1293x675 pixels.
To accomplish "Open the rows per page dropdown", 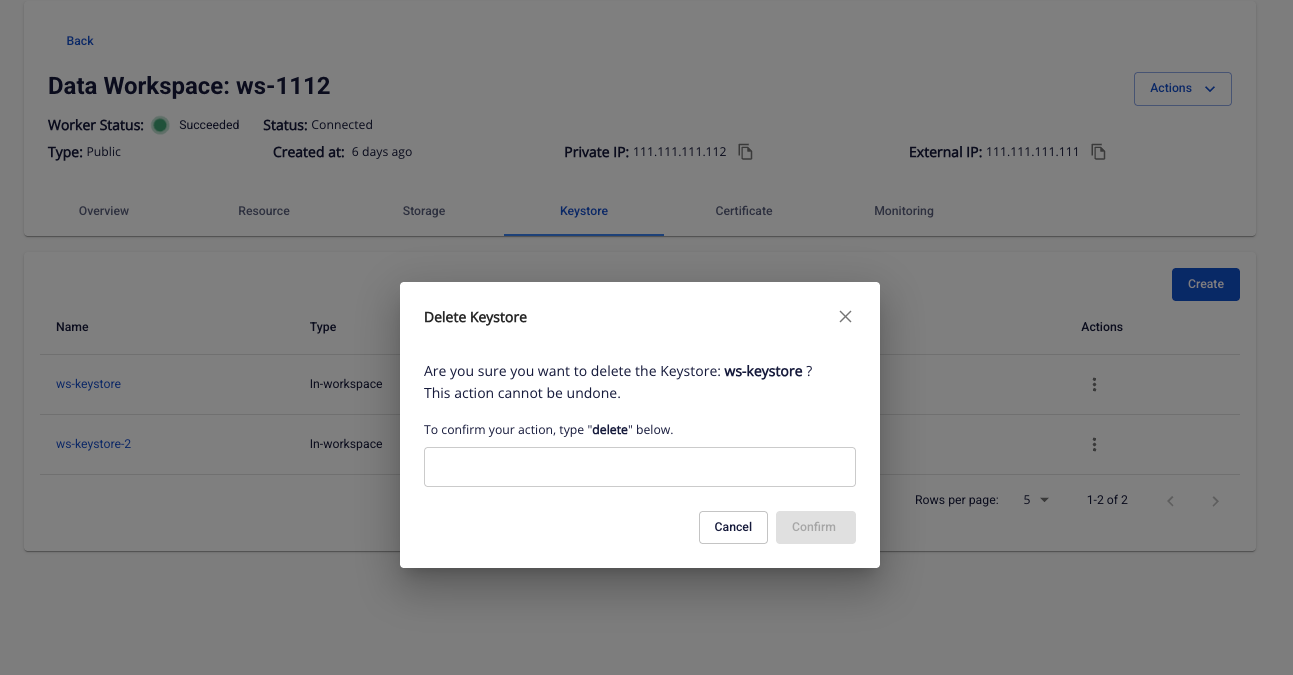I will coord(1035,500).
